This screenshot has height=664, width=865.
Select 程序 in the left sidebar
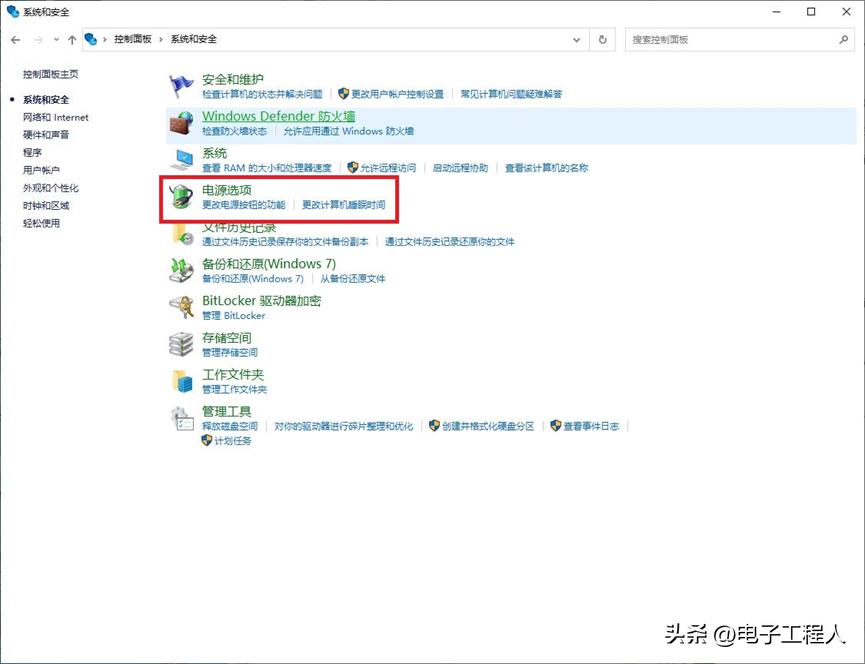pyautogui.click(x=30, y=152)
